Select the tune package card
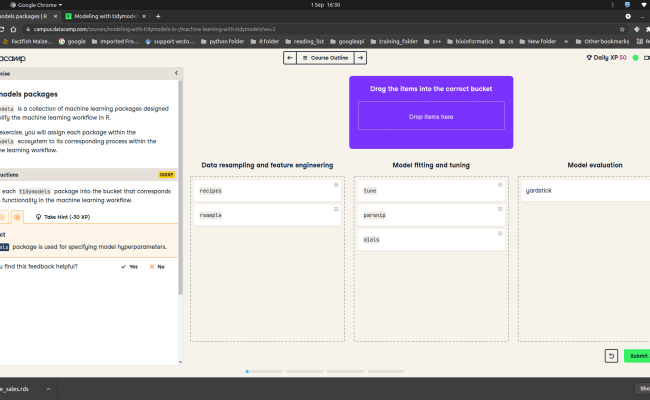This screenshot has width=650, height=400. pos(431,191)
